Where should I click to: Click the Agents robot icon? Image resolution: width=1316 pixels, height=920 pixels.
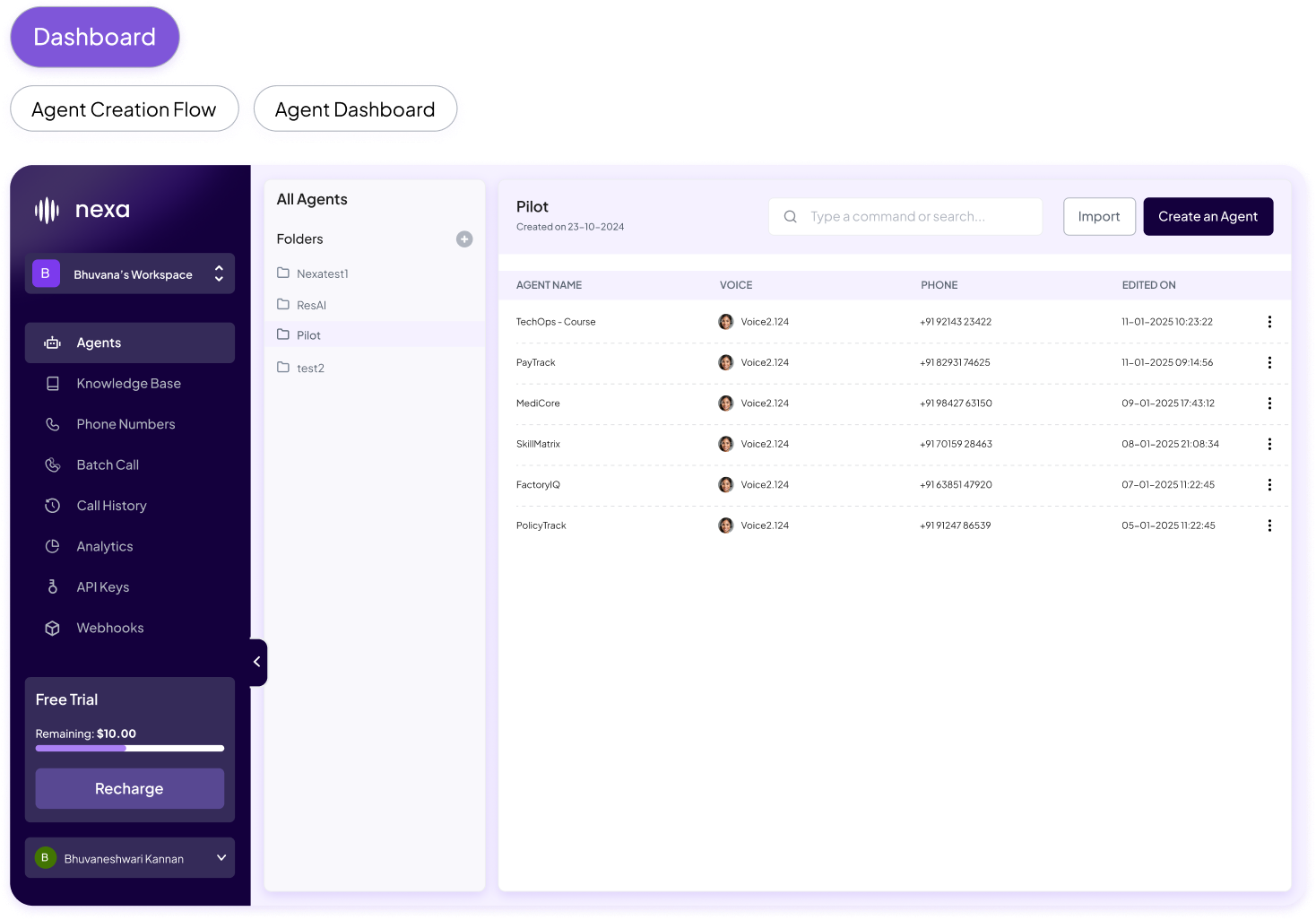[x=53, y=343]
